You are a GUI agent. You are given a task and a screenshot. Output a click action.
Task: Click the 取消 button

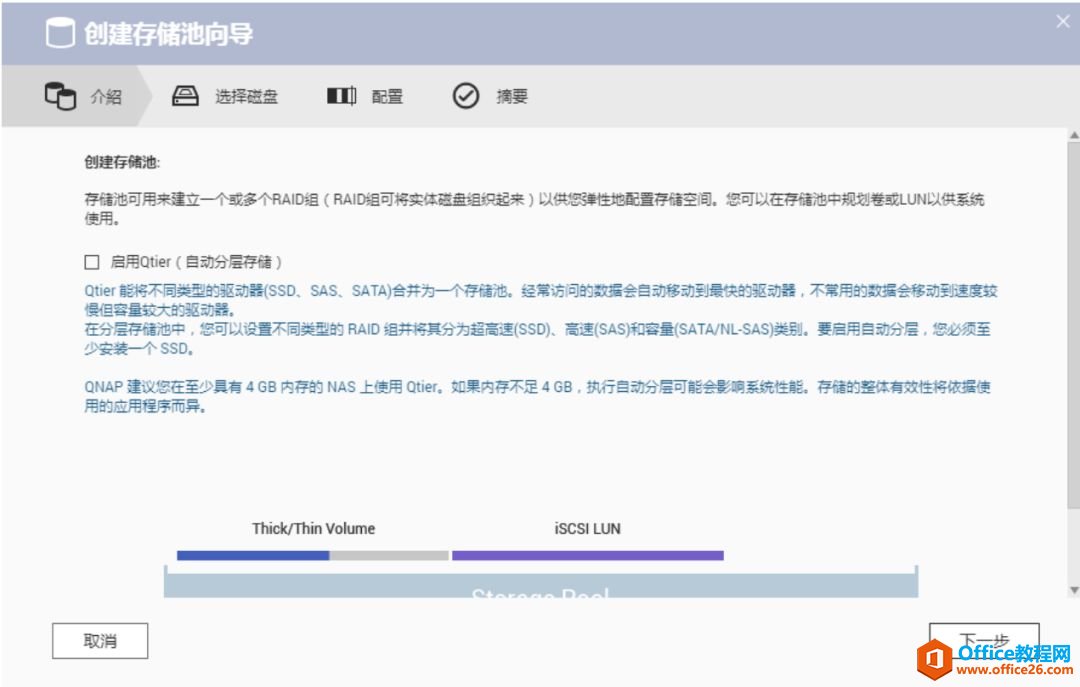click(100, 641)
